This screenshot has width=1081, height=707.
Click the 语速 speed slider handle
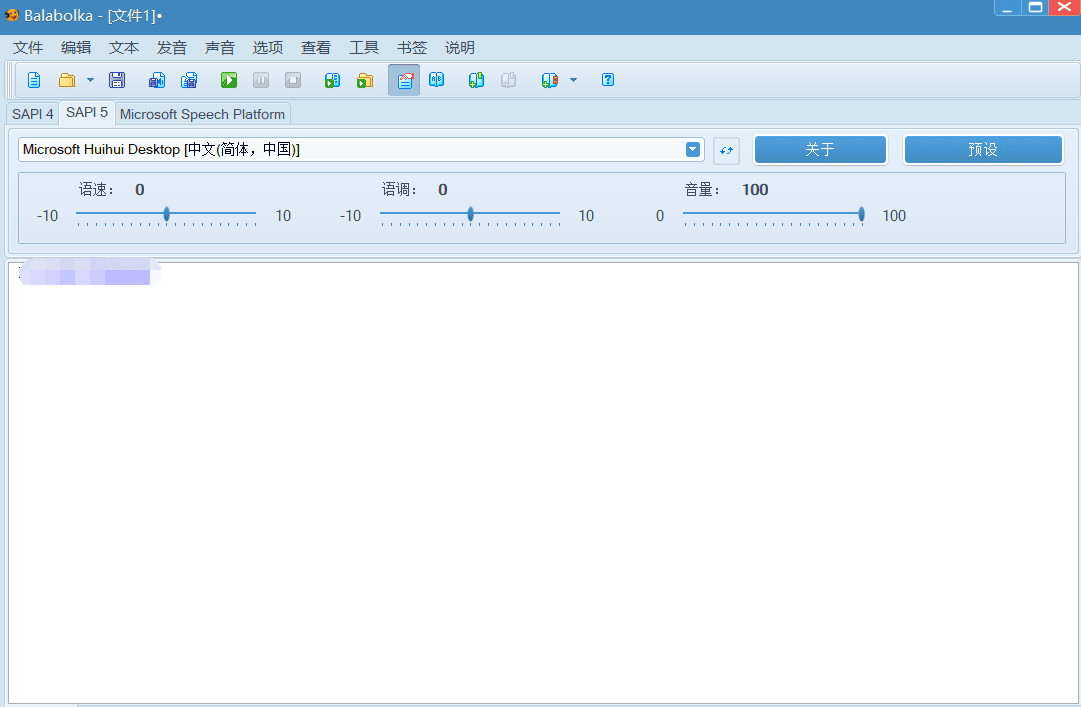click(x=167, y=214)
